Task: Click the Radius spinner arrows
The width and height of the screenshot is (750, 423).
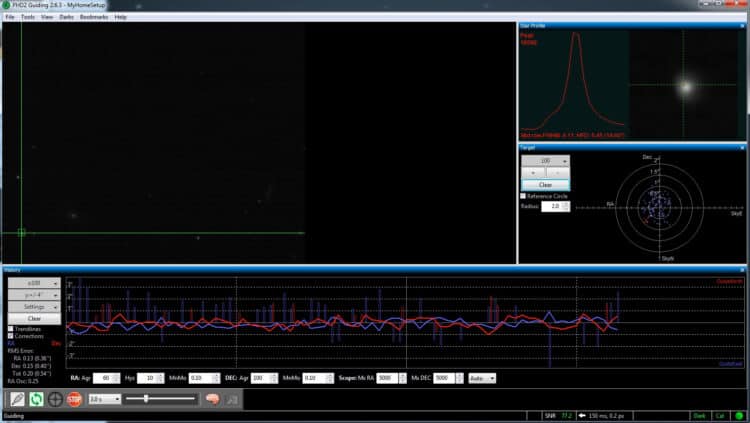Action: (x=566, y=206)
